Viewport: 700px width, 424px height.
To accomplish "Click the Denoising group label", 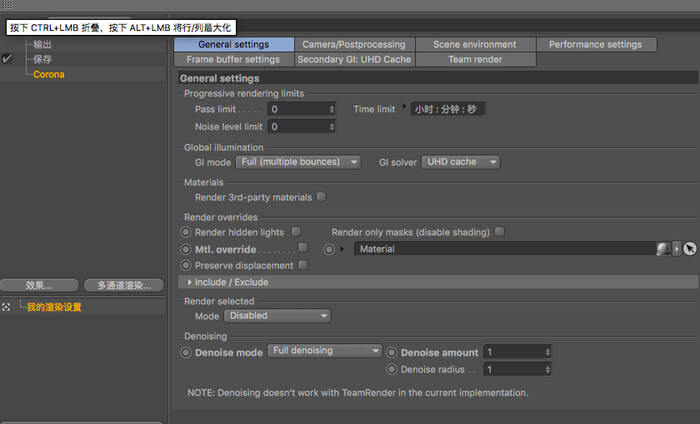I will point(205,336).
